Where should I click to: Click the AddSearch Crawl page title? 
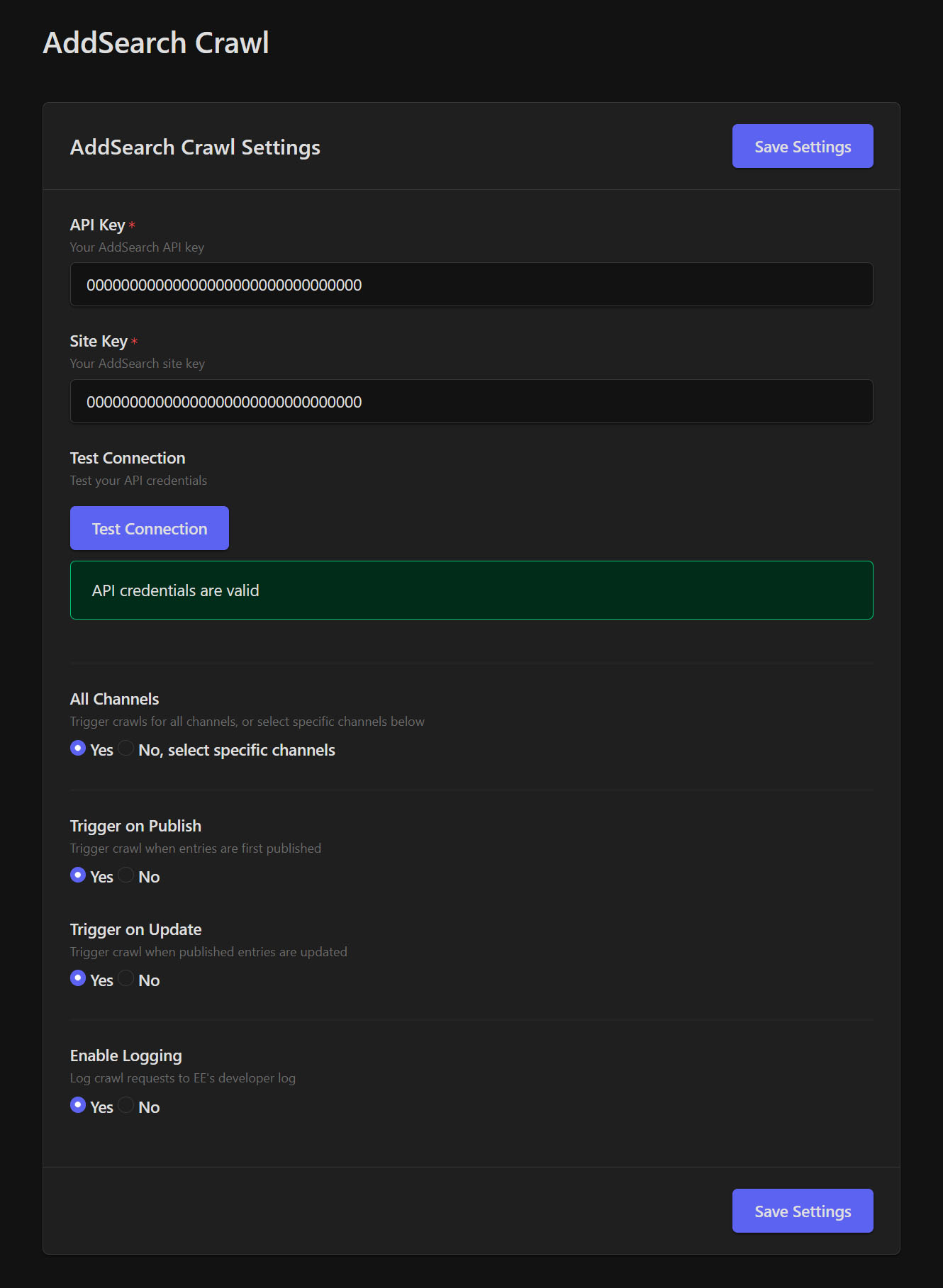pos(156,43)
